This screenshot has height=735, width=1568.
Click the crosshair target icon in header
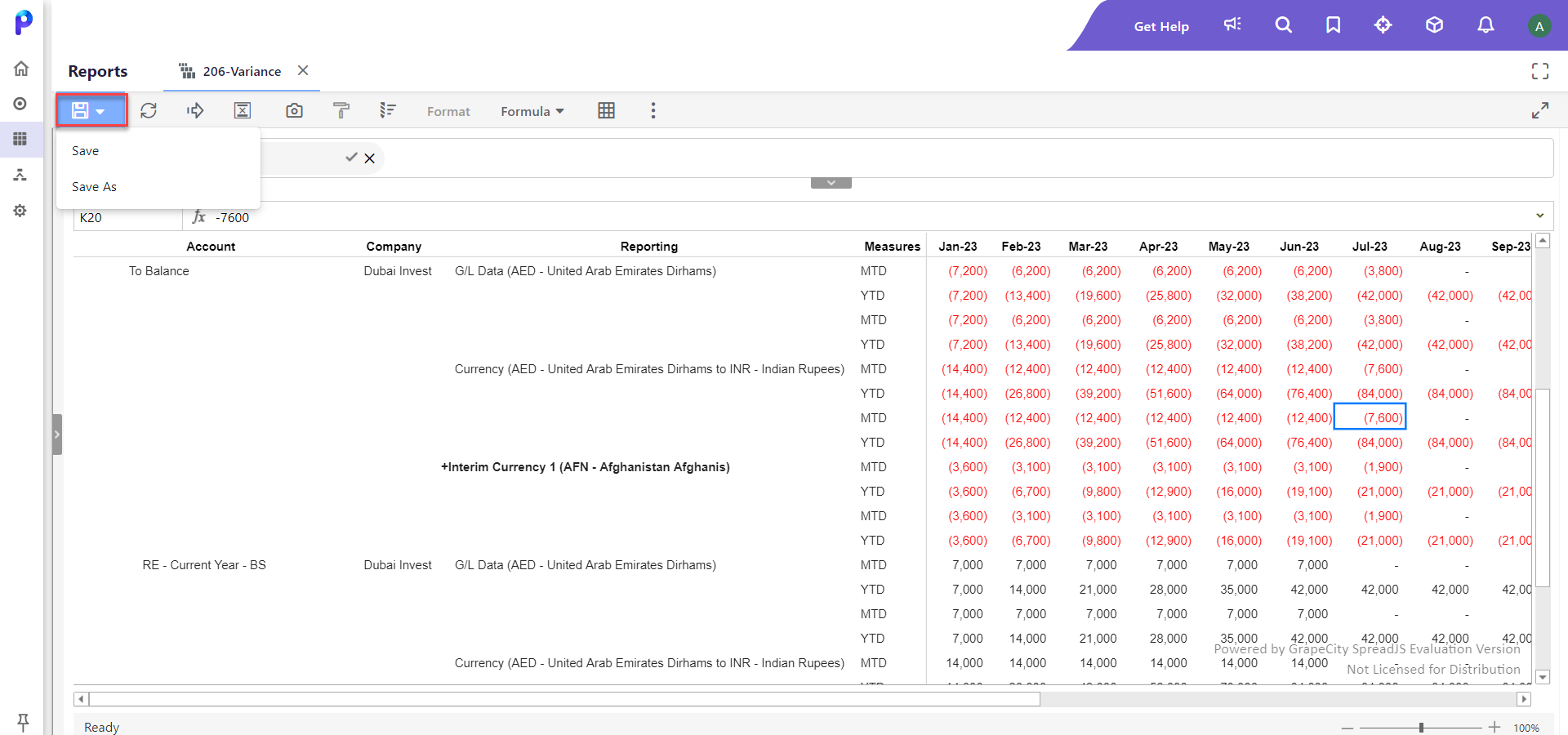coord(1383,24)
